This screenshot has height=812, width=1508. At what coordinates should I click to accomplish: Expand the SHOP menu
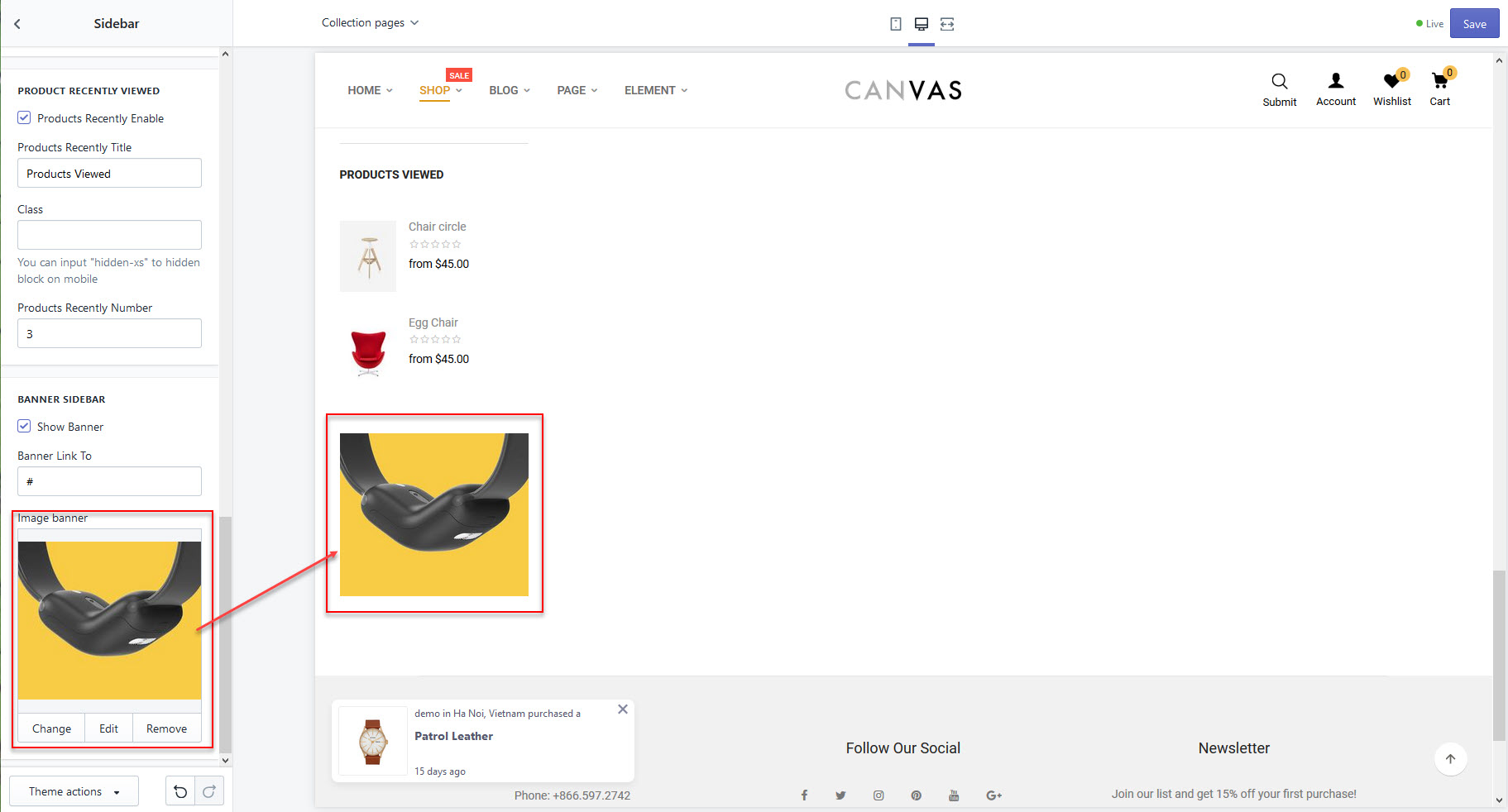point(440,90)
